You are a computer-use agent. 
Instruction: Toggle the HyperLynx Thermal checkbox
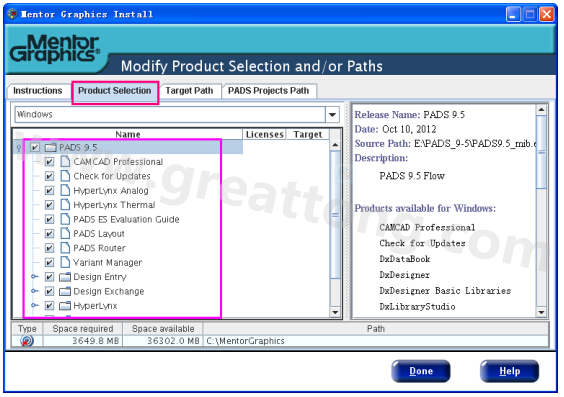coord(49,205)
